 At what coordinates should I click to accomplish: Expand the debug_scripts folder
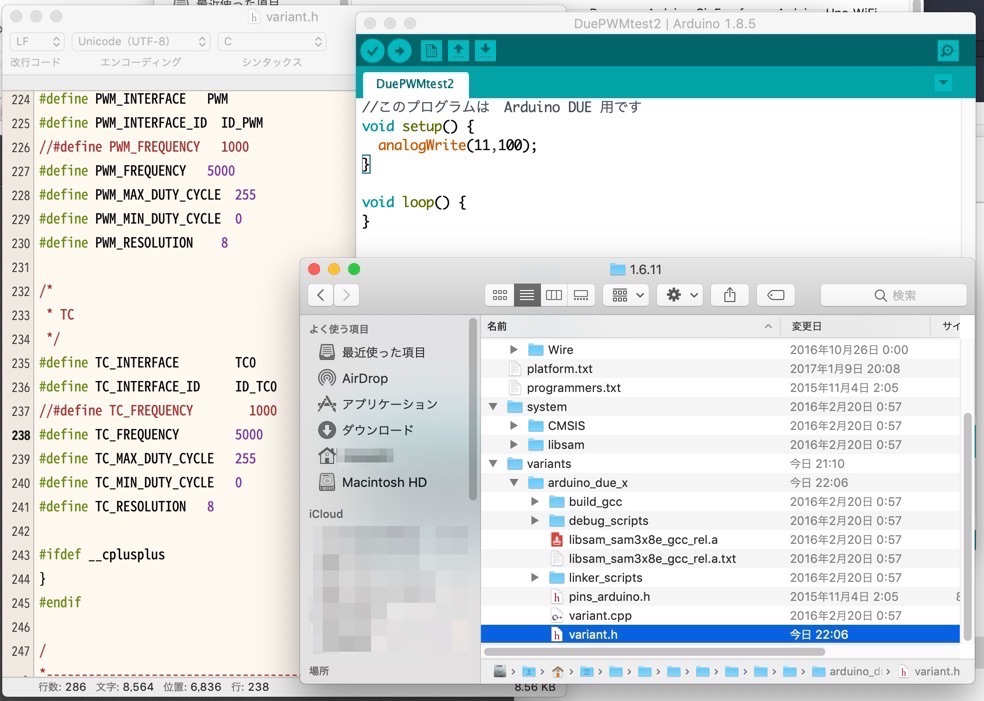(535, 520)
